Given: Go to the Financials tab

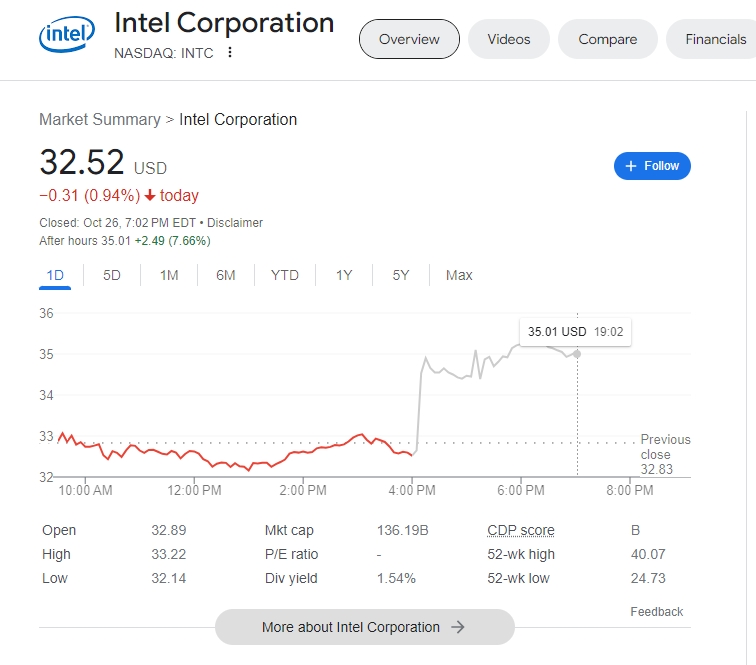Looking at the screenshot, I should point(716,39).
